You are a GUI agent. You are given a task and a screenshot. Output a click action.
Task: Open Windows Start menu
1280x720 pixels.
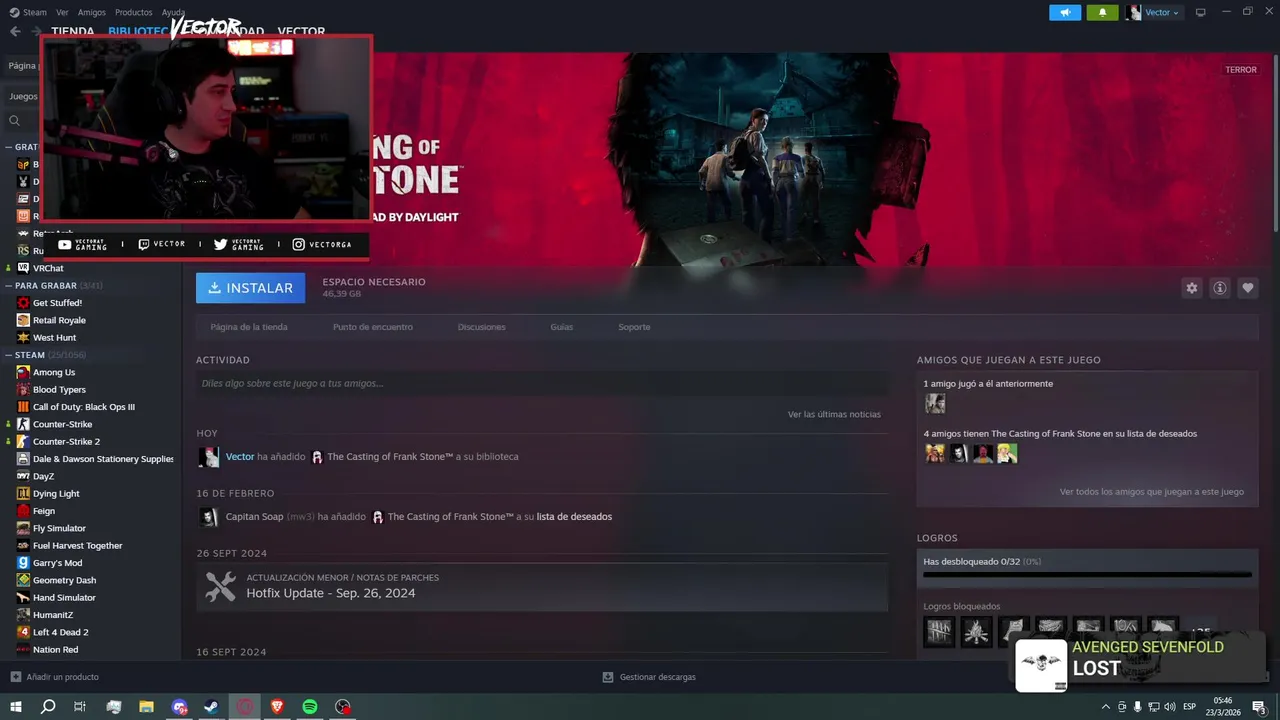(x=15, y=707)
